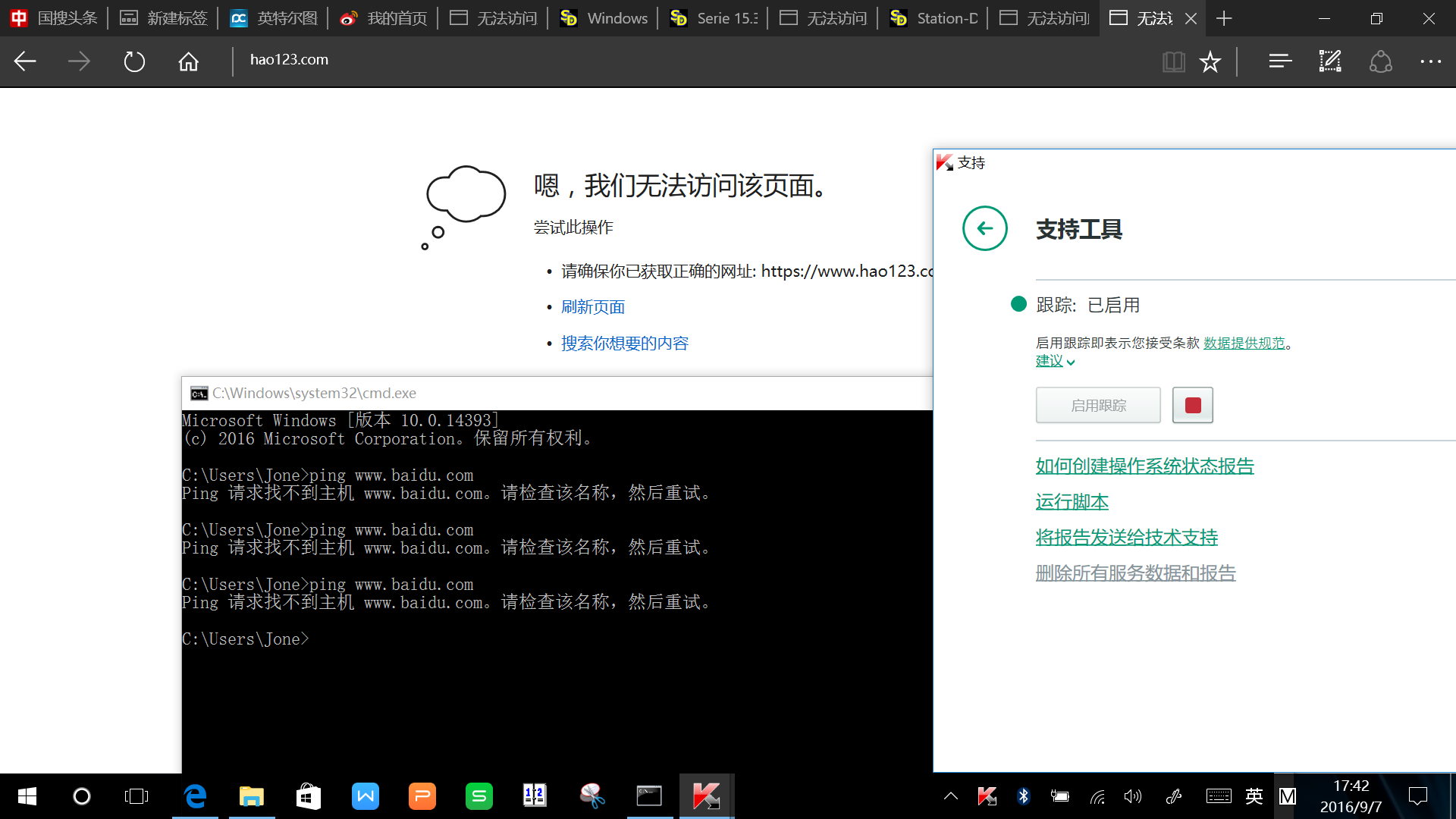This screenshot has height=819, width=1456.
Task: Expand the 建议 section
Action: pyautogui.click(x=1055, y=361)
